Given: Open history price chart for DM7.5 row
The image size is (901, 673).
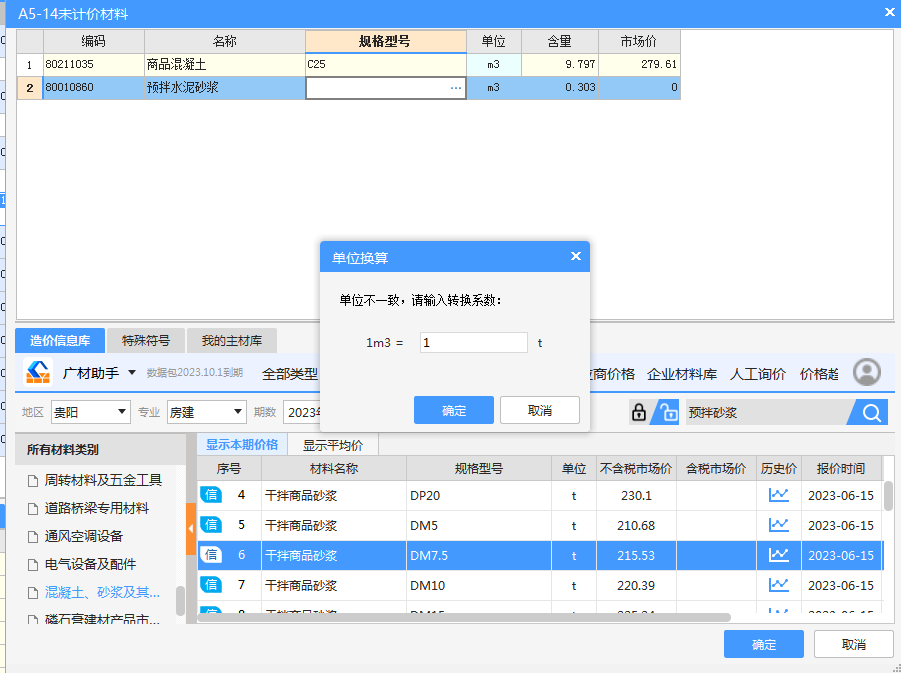Looking at the screenshot, I should [779, 555].
